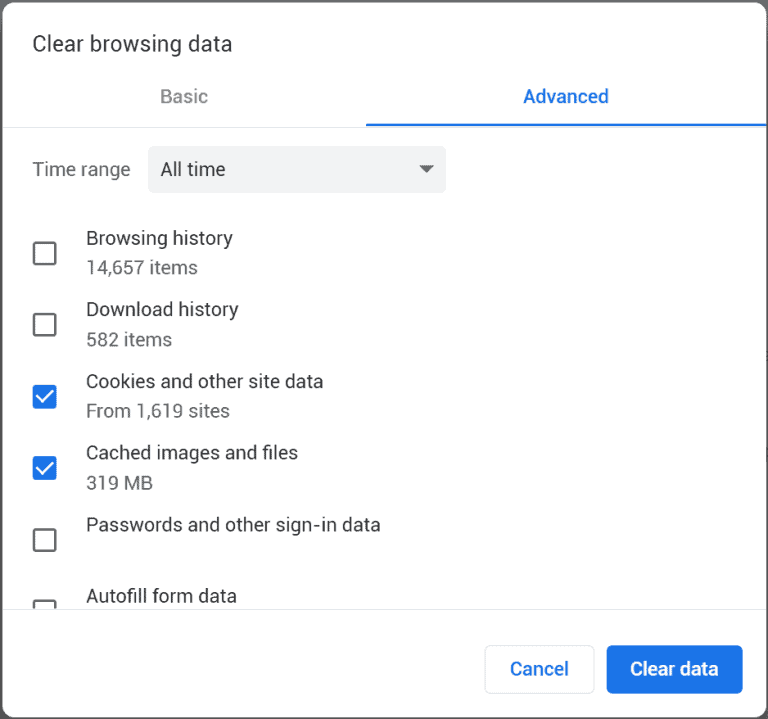768x719 pixels.
Task: Click the Passwords and other sign-in data label
Action: [233, 524]
